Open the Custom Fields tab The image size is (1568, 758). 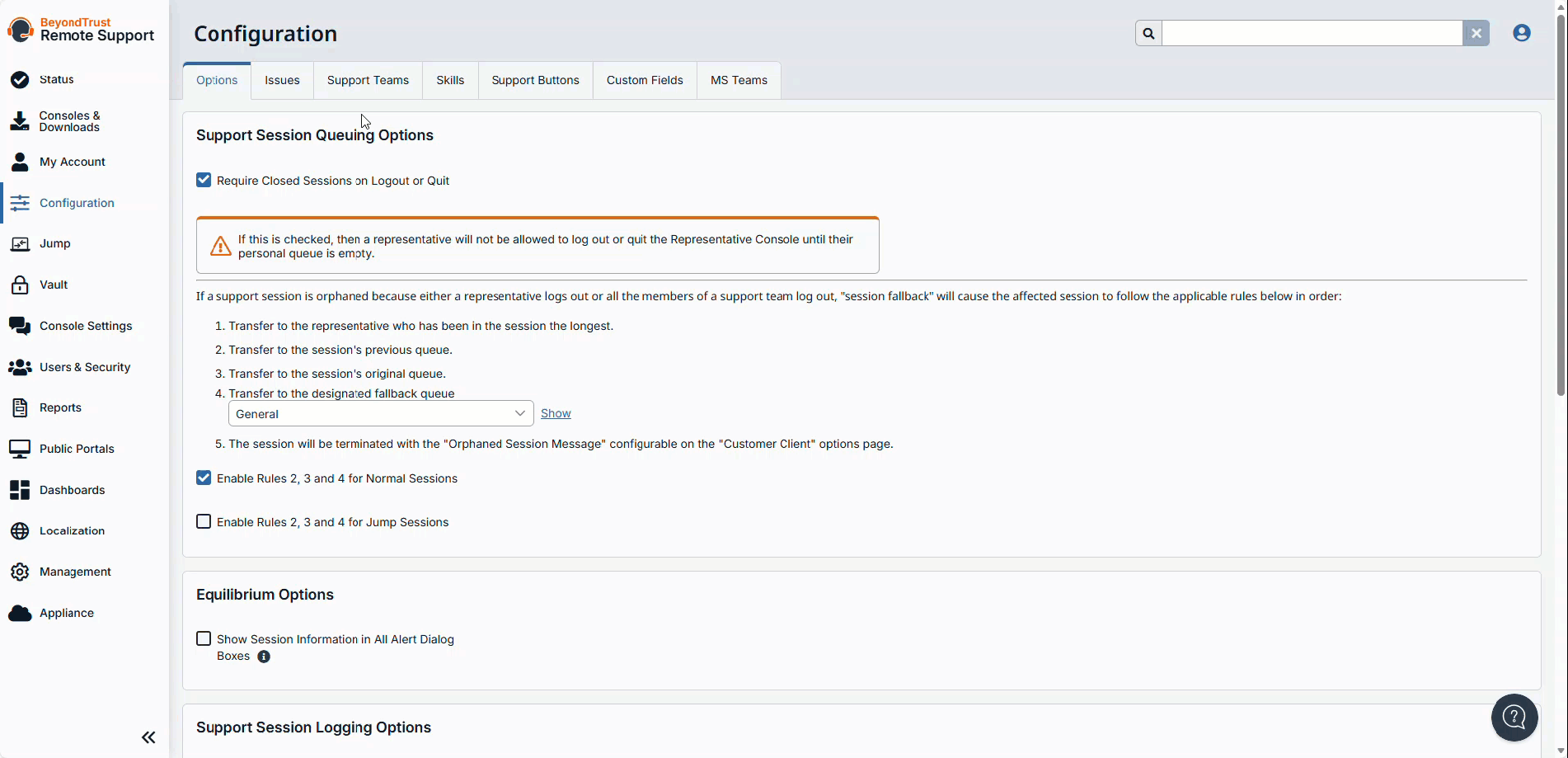[x=645, y=80]
